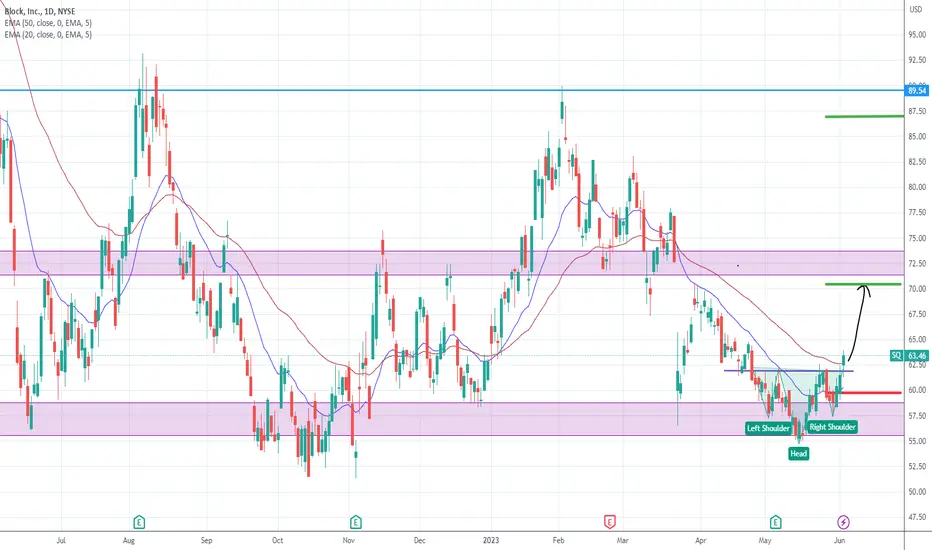932x550 pixels.
Task: Select the upper green target line near 87
Action: [864, 117]
